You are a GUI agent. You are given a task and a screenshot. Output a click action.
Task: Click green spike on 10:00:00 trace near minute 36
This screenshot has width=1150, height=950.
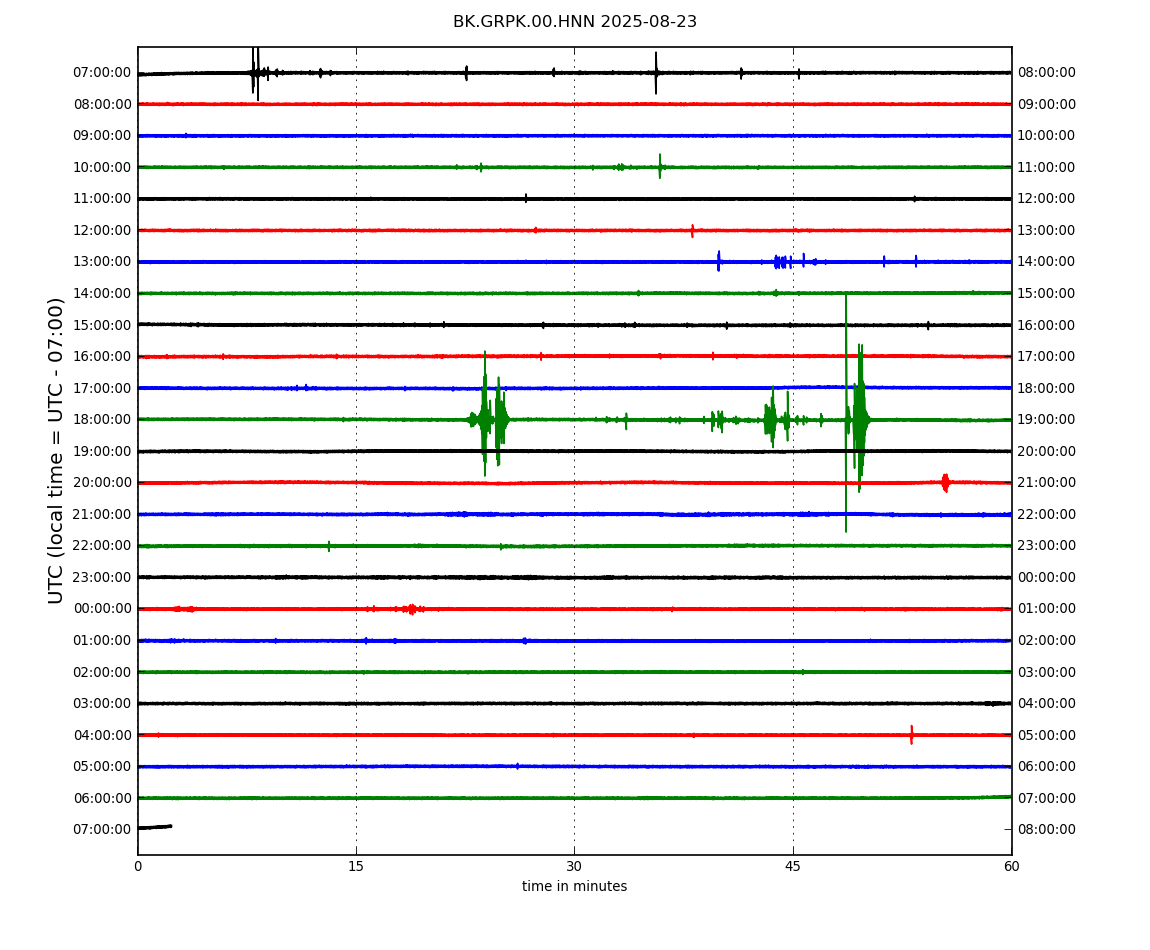(x=660, y=167)
